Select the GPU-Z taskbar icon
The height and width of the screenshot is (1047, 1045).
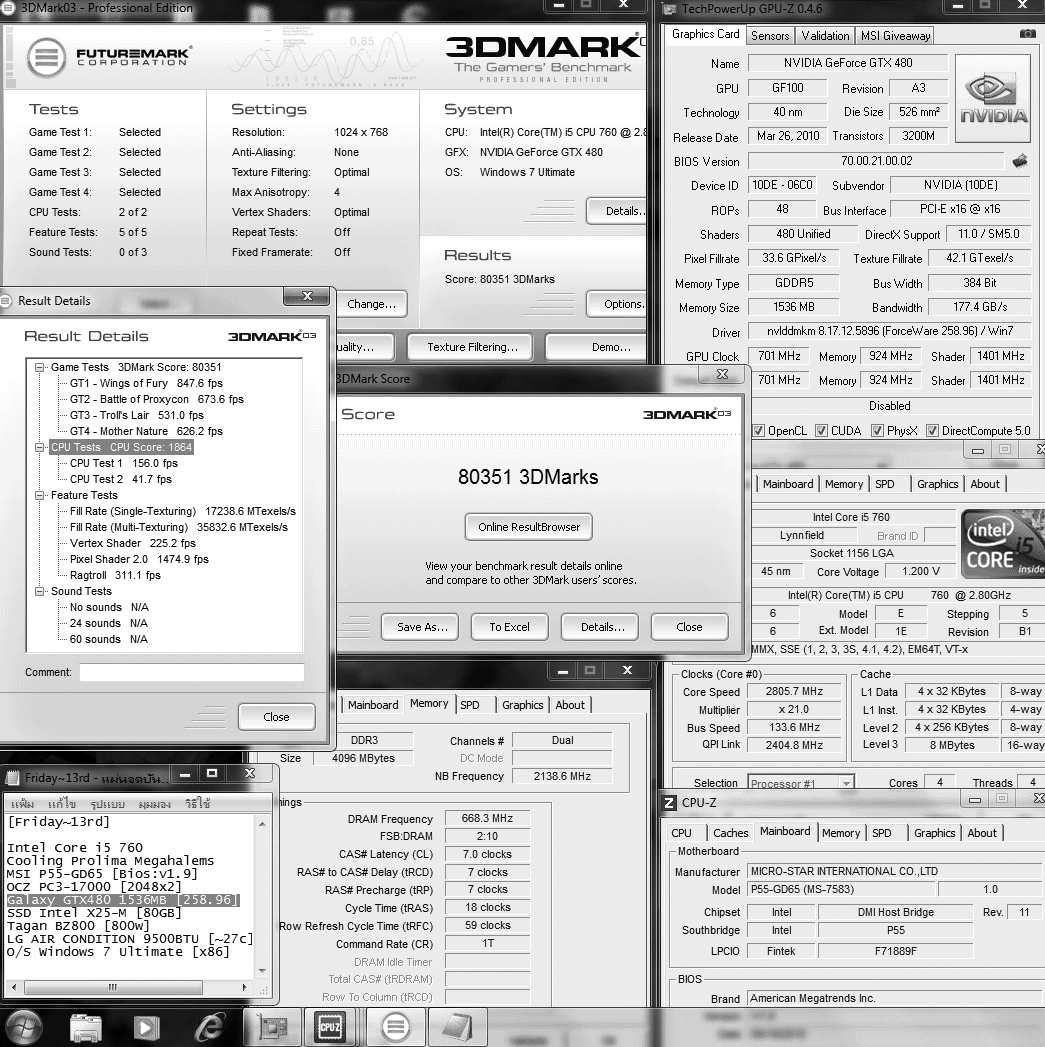pyautogui.click(x=272, y=1027)
